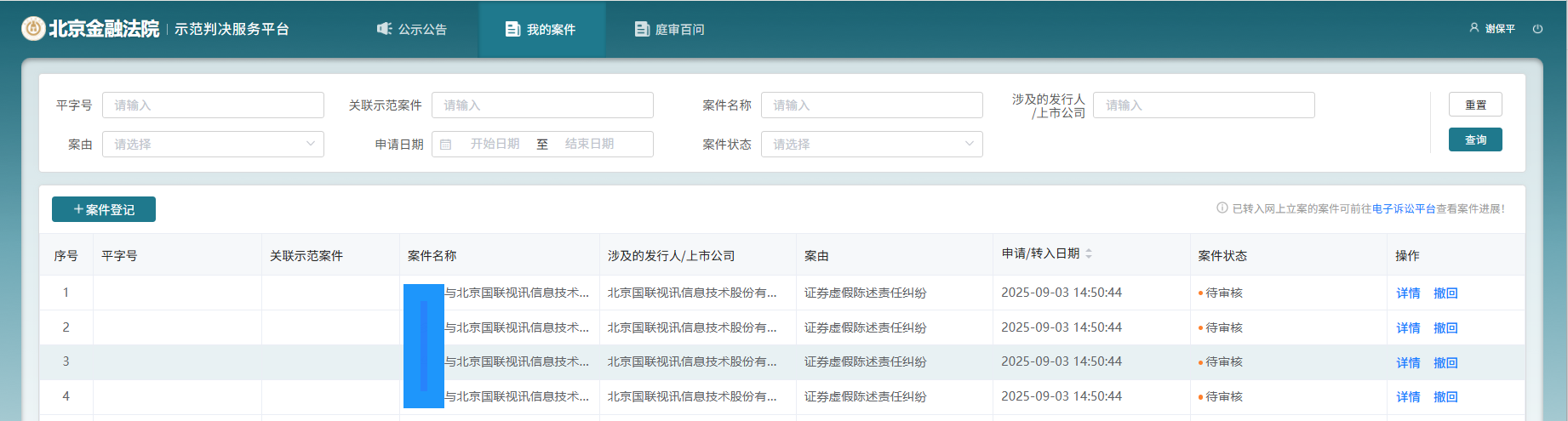1568x421 pixels.
Task: Click 撤回 for row 1
Action: pos(1445,293)
